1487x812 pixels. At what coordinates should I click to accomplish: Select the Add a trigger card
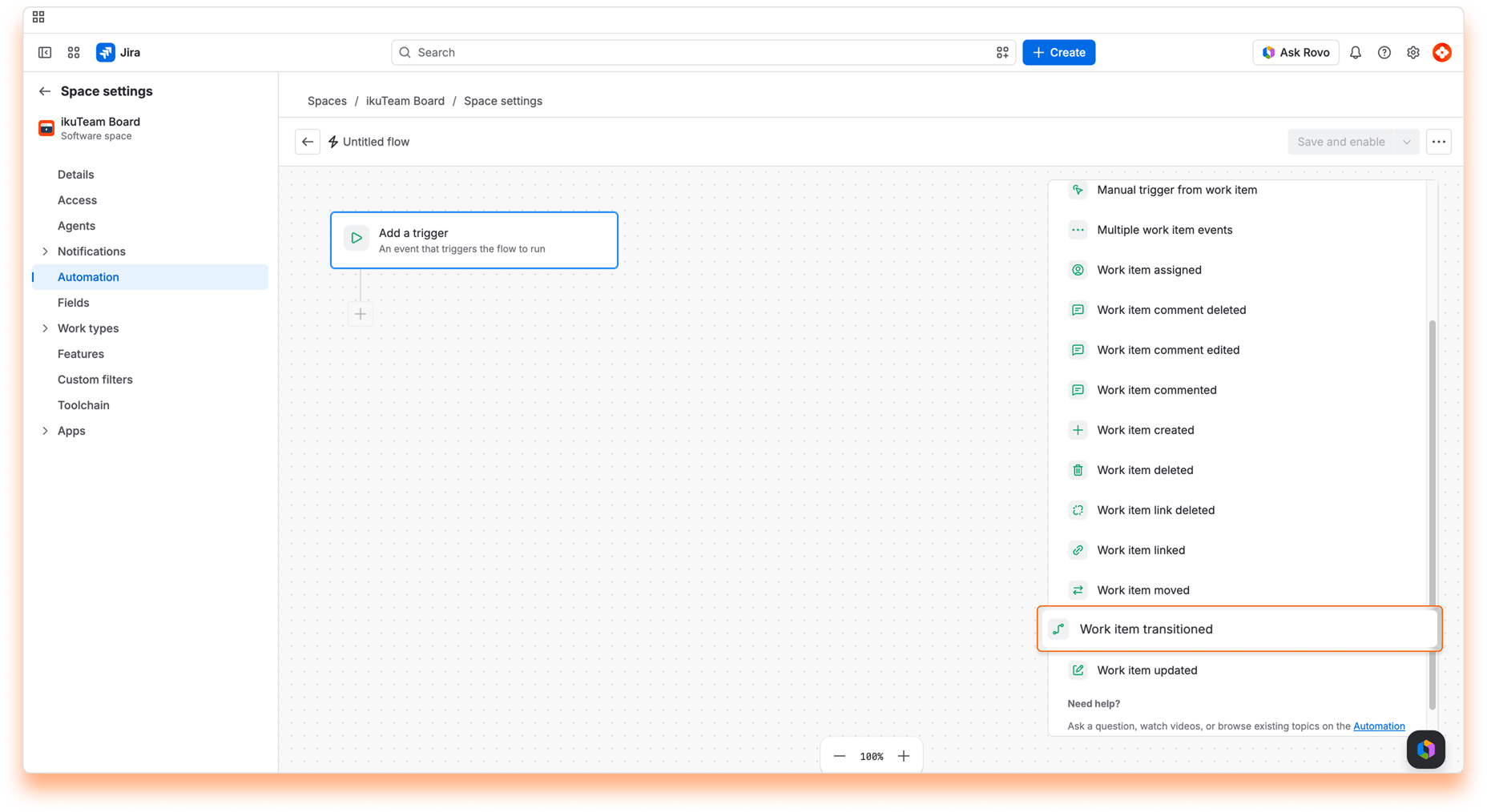point(474,240)
